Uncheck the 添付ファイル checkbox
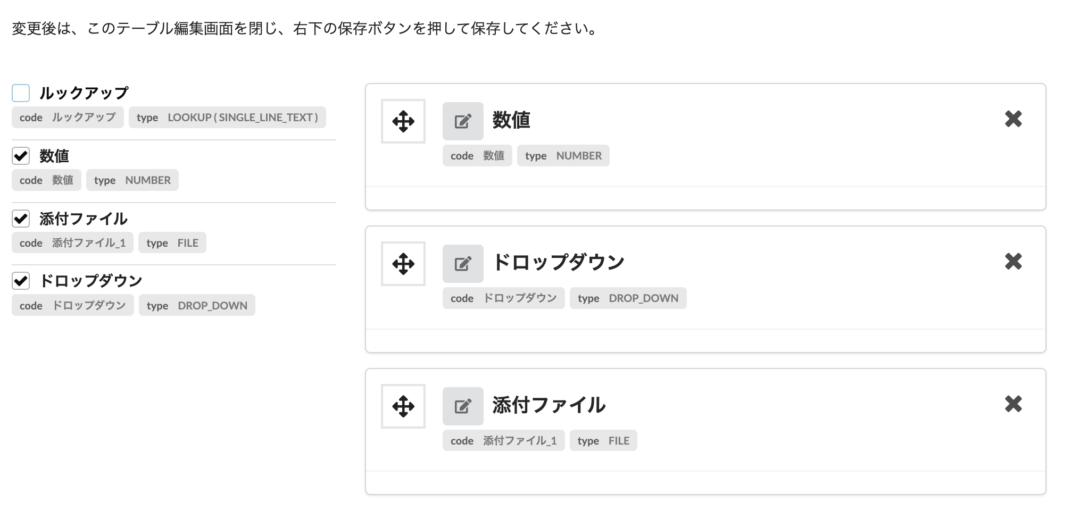Image resolution: width=1080 pixels, height=519 pixels. (x=21, y=218)
